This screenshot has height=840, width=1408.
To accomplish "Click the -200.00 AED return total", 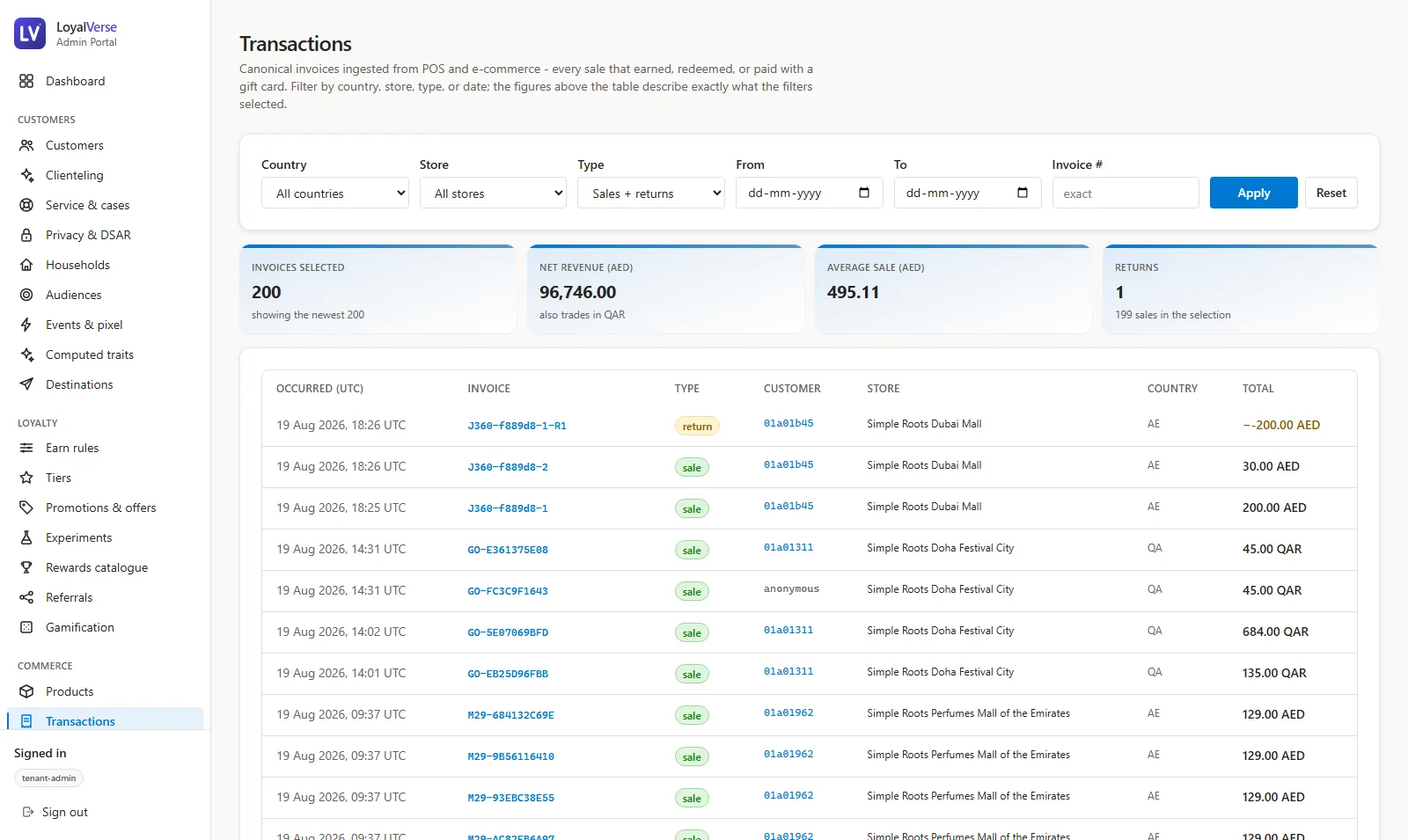I will tap(1281, 425).
